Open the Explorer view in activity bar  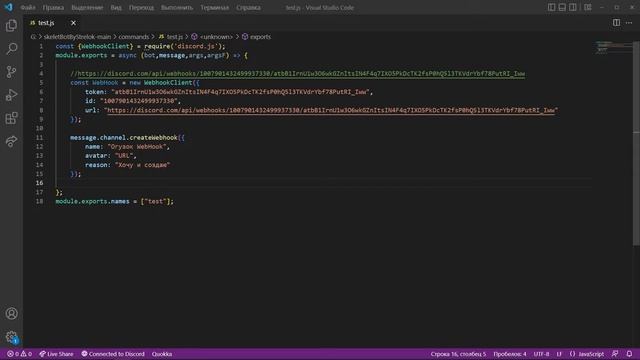[11, 26]
